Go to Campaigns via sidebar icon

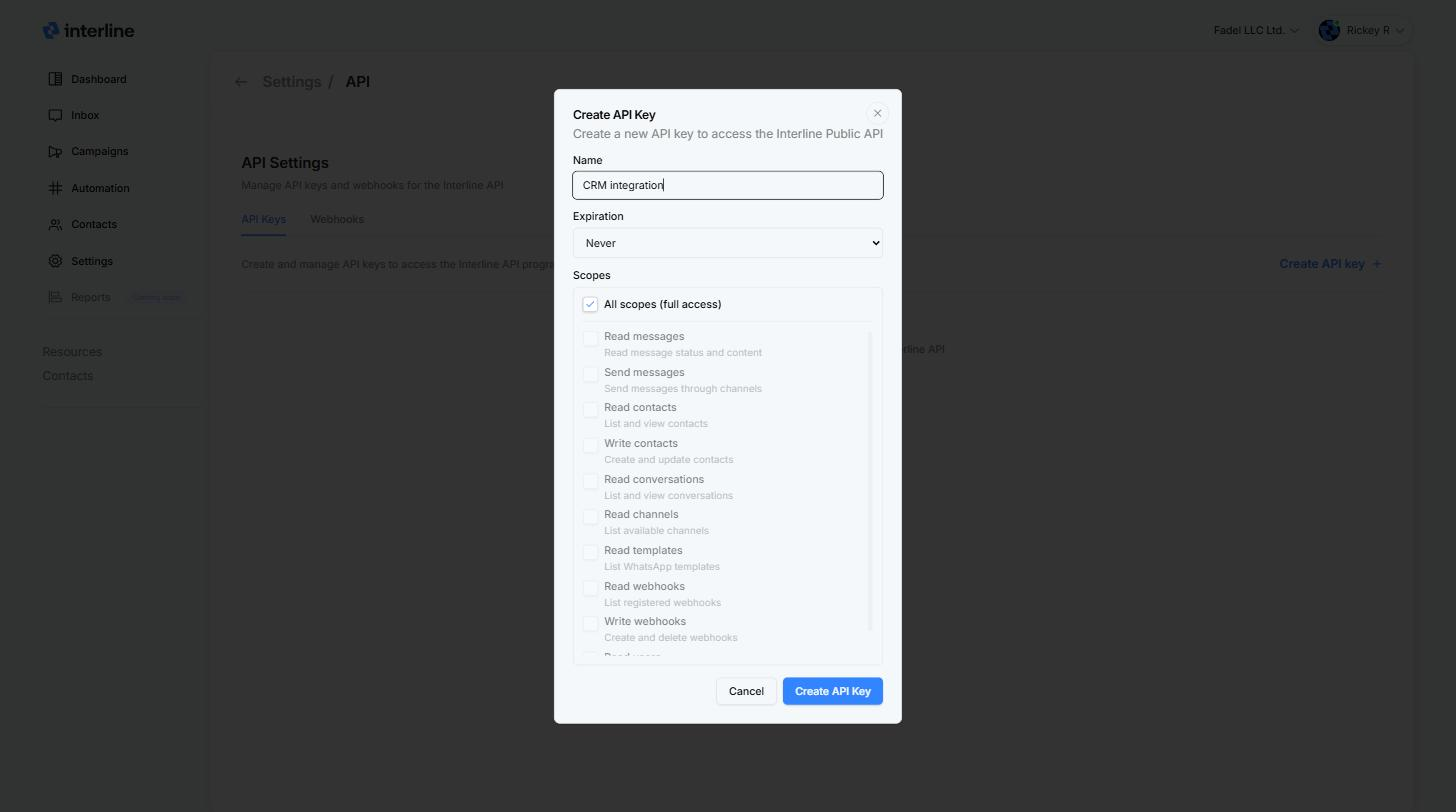[x=55, y=152]
